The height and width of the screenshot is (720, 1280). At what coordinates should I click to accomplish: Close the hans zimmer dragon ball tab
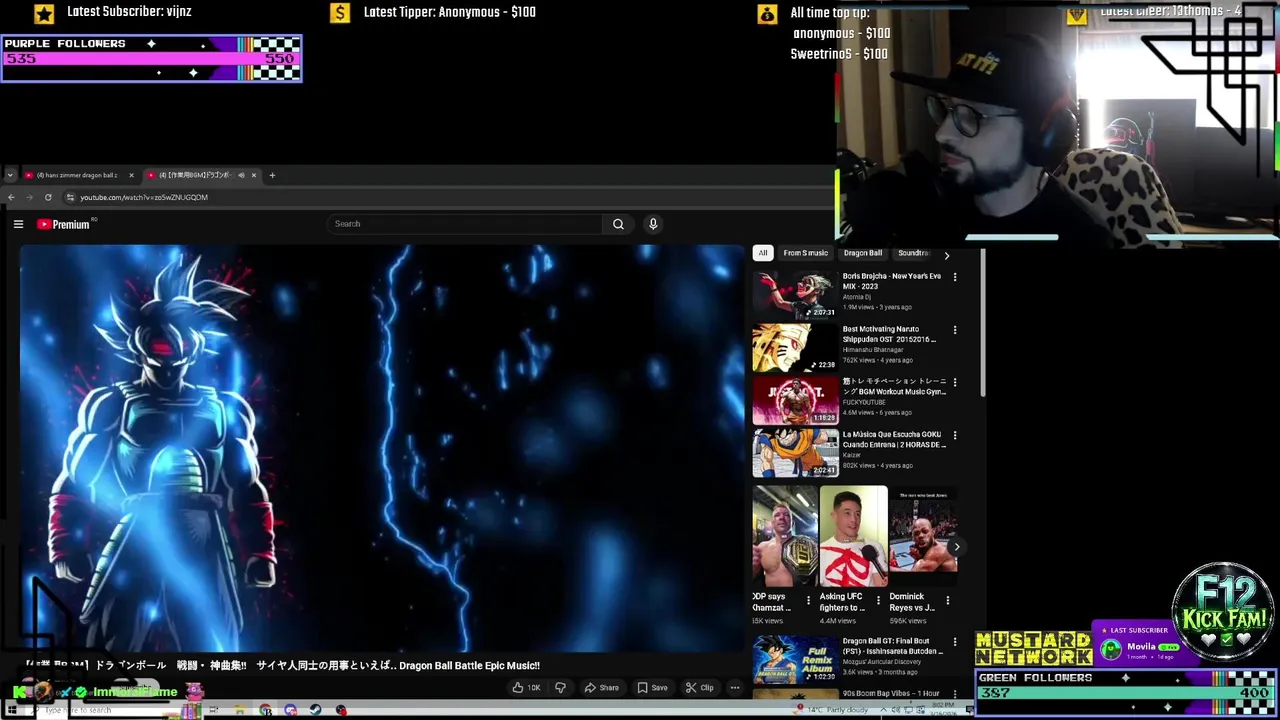(x=131, y=175)
